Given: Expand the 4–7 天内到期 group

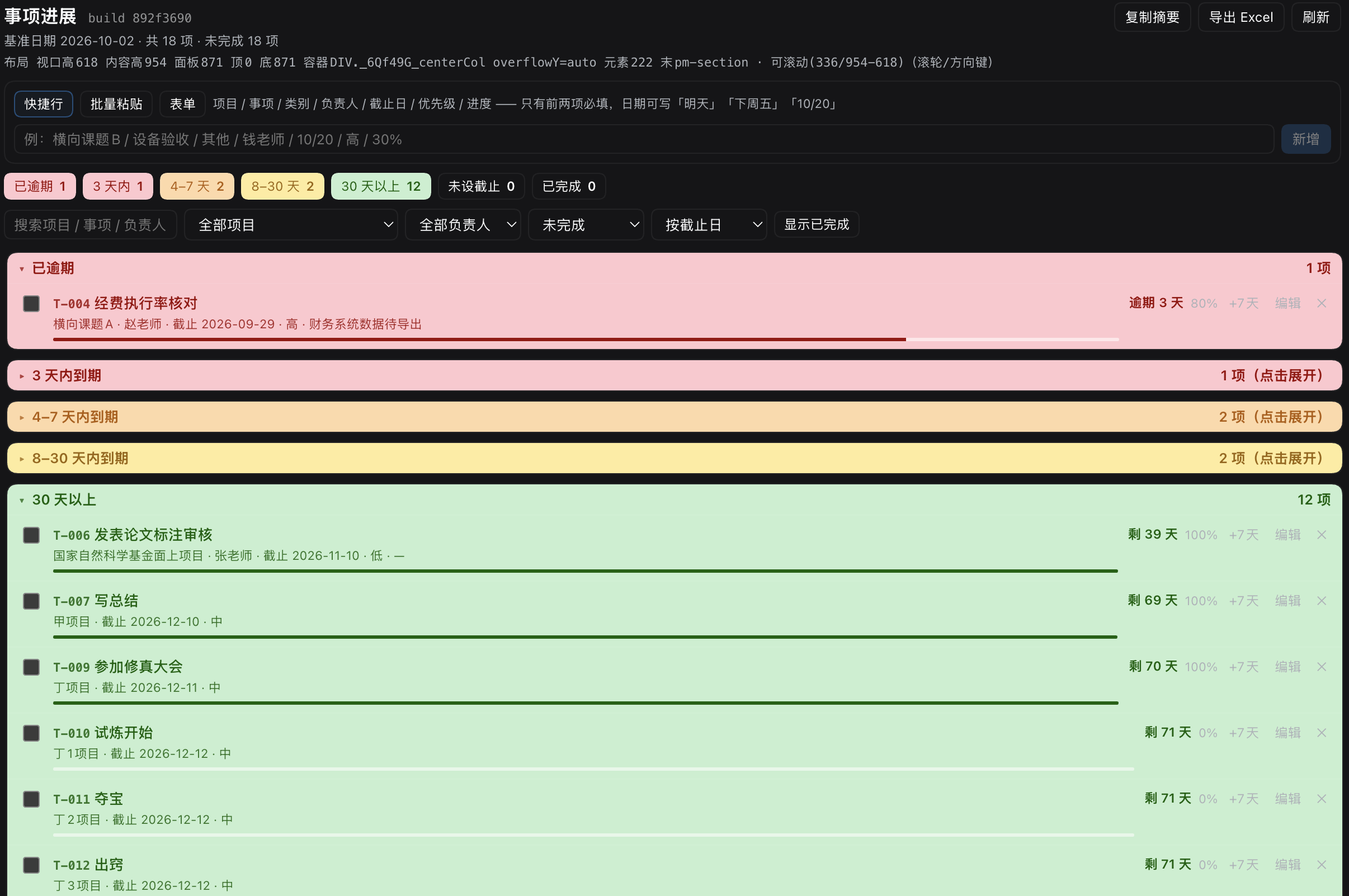Looking at the screenshot, I should click(674, 417).
